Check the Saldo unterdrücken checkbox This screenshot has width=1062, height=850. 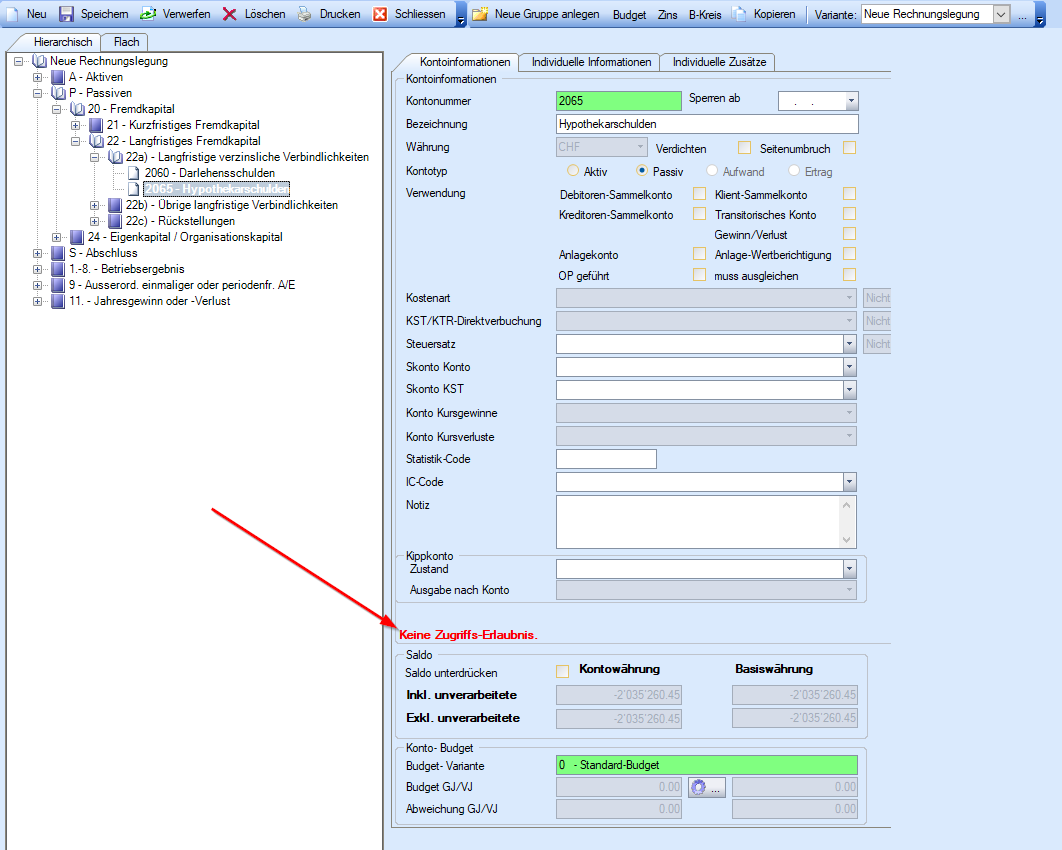coord(562,671)
